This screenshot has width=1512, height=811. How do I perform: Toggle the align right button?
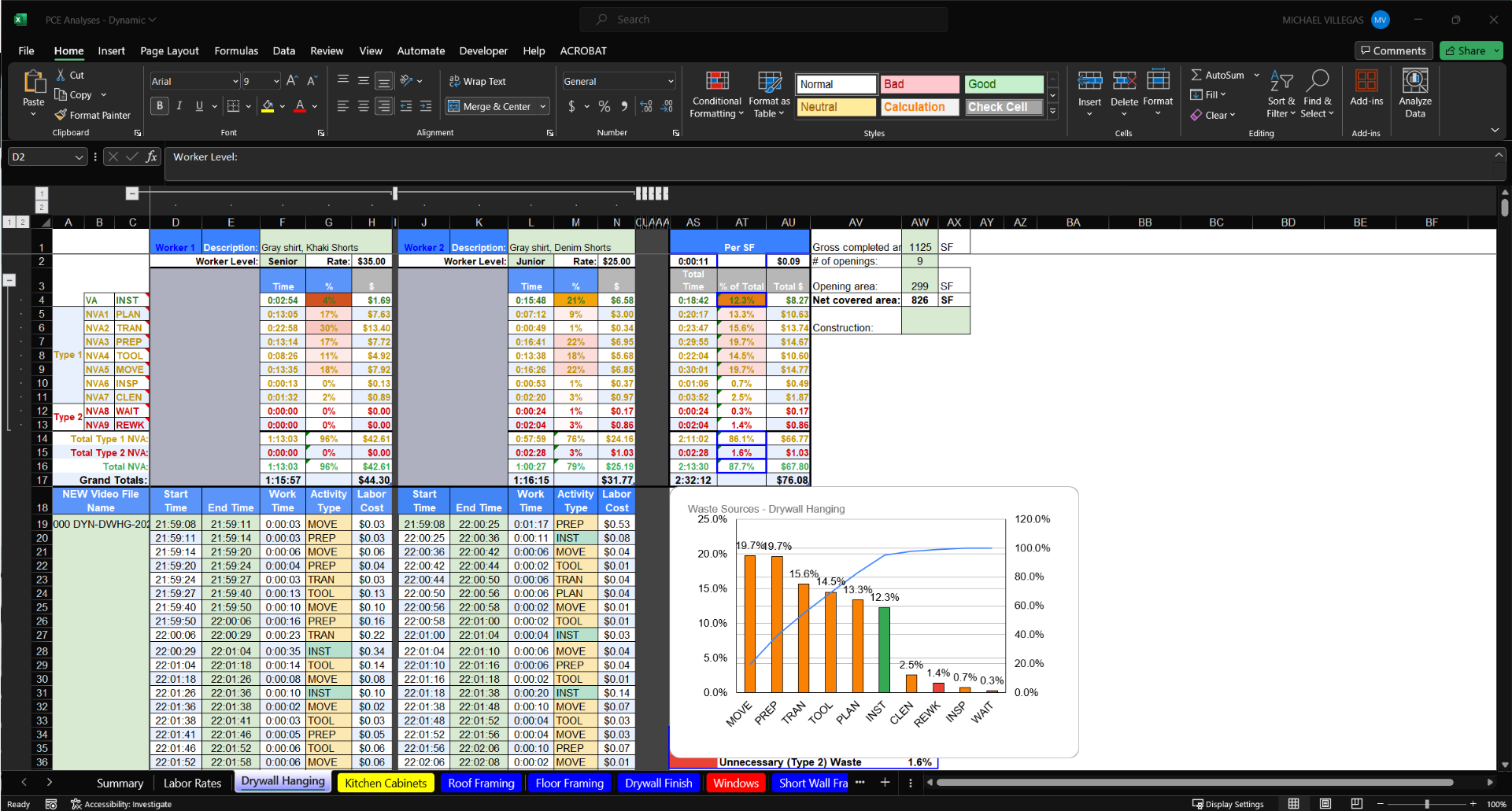(383, 105)
